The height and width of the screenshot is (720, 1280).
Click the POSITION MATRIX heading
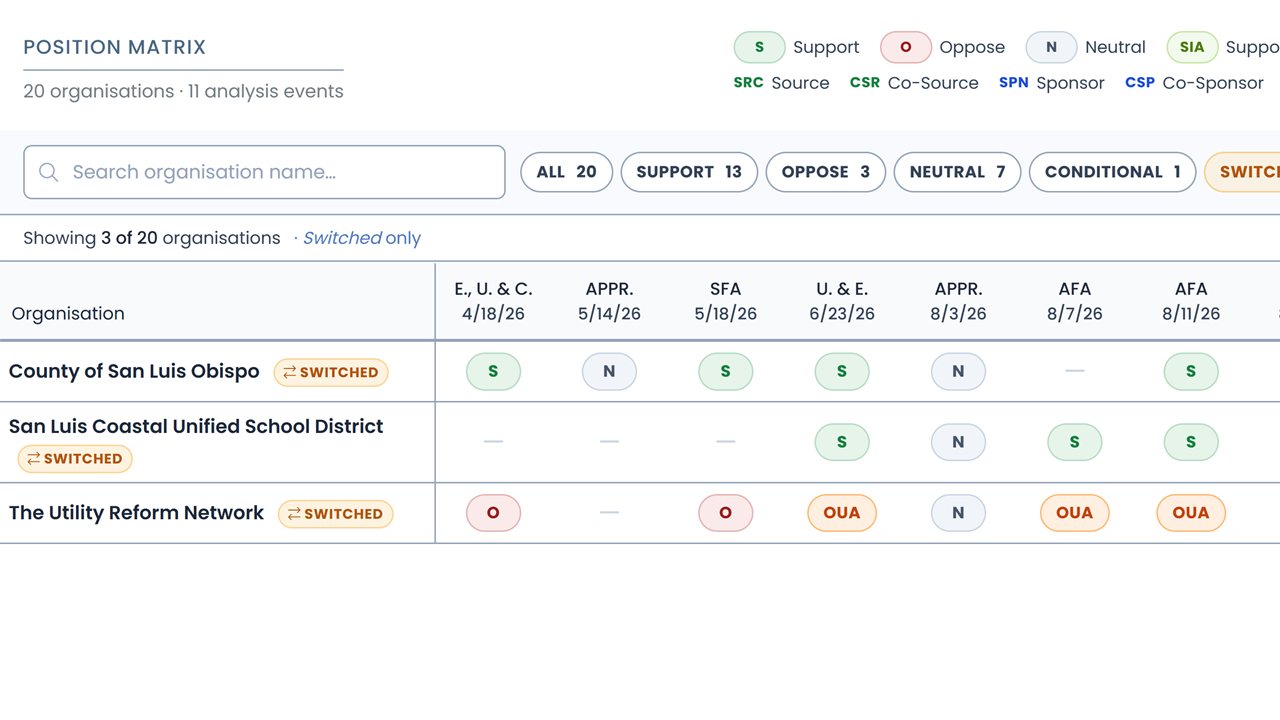coord(115,47)
